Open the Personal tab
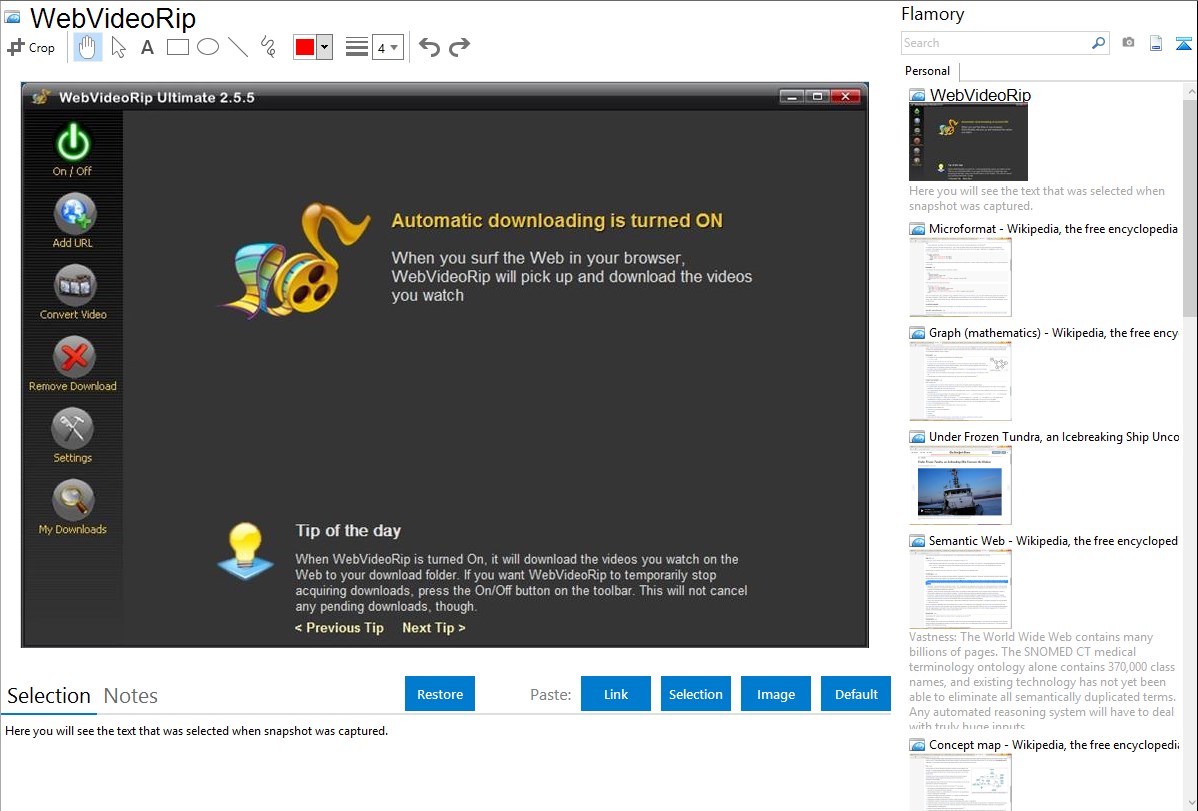 928,71
